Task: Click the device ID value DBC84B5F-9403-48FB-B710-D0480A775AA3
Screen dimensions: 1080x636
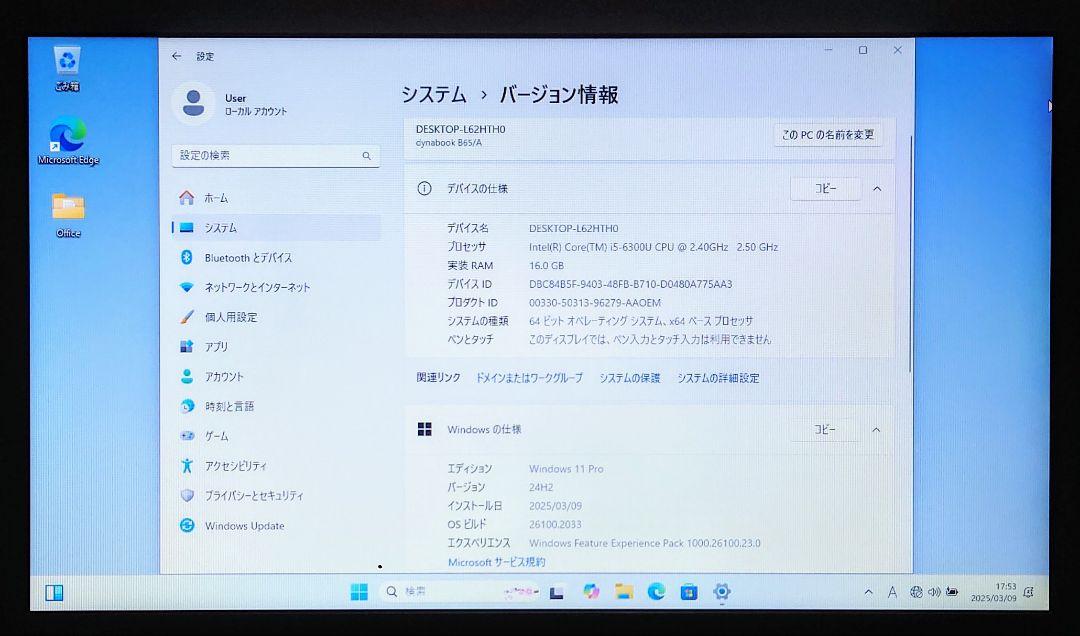Action: (x=630, y=284)
